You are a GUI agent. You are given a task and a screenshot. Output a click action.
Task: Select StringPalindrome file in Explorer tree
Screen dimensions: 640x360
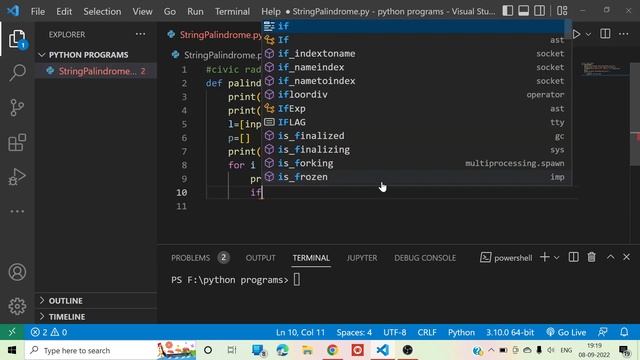tap(96, 71)
